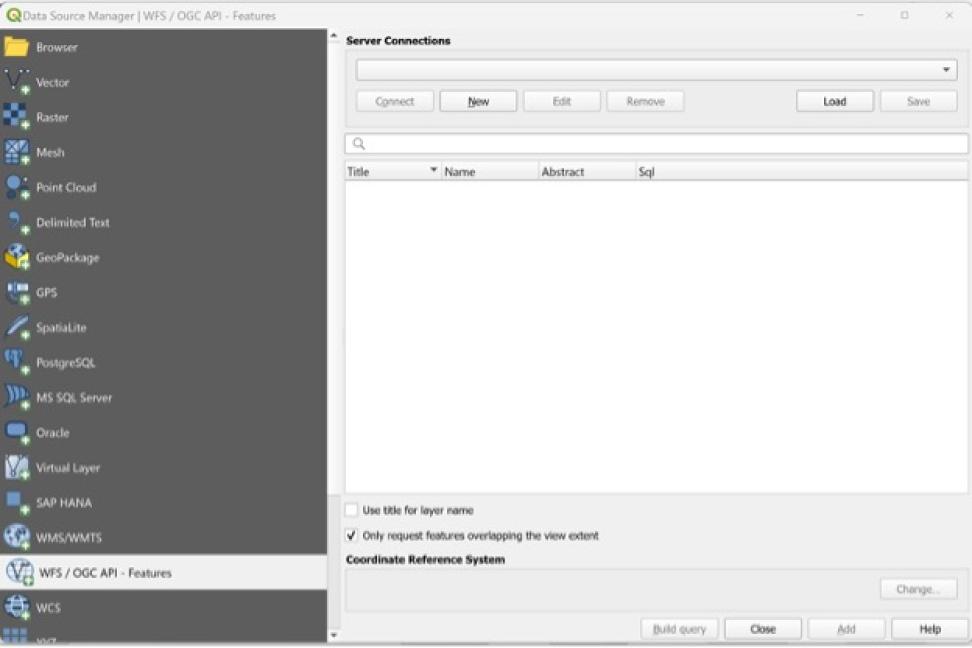Switch to the Virtual Layer tab label

[x=68, y=468]
